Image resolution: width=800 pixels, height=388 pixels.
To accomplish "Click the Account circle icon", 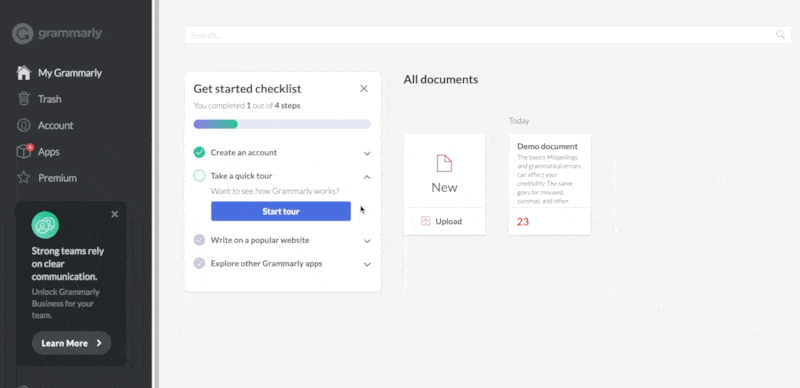I will [x=23, y=125].
